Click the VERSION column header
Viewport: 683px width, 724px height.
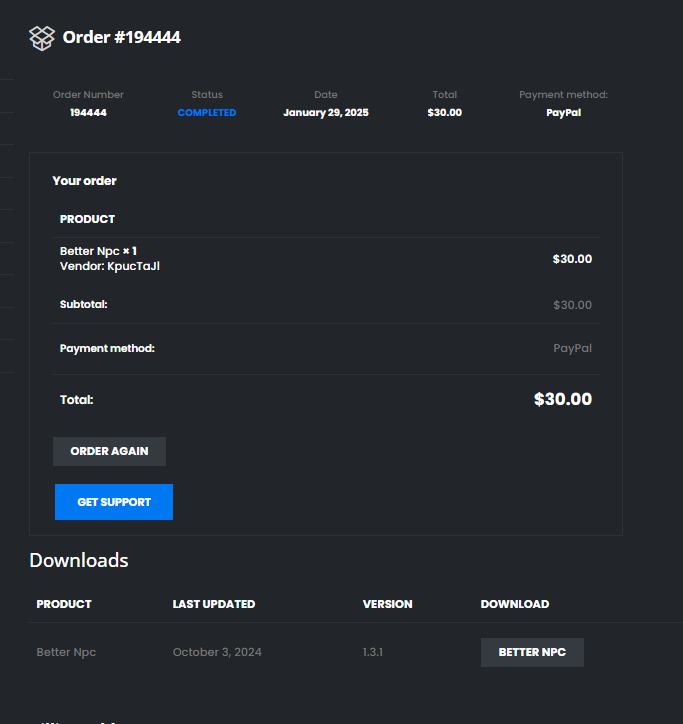pos(387,604)
